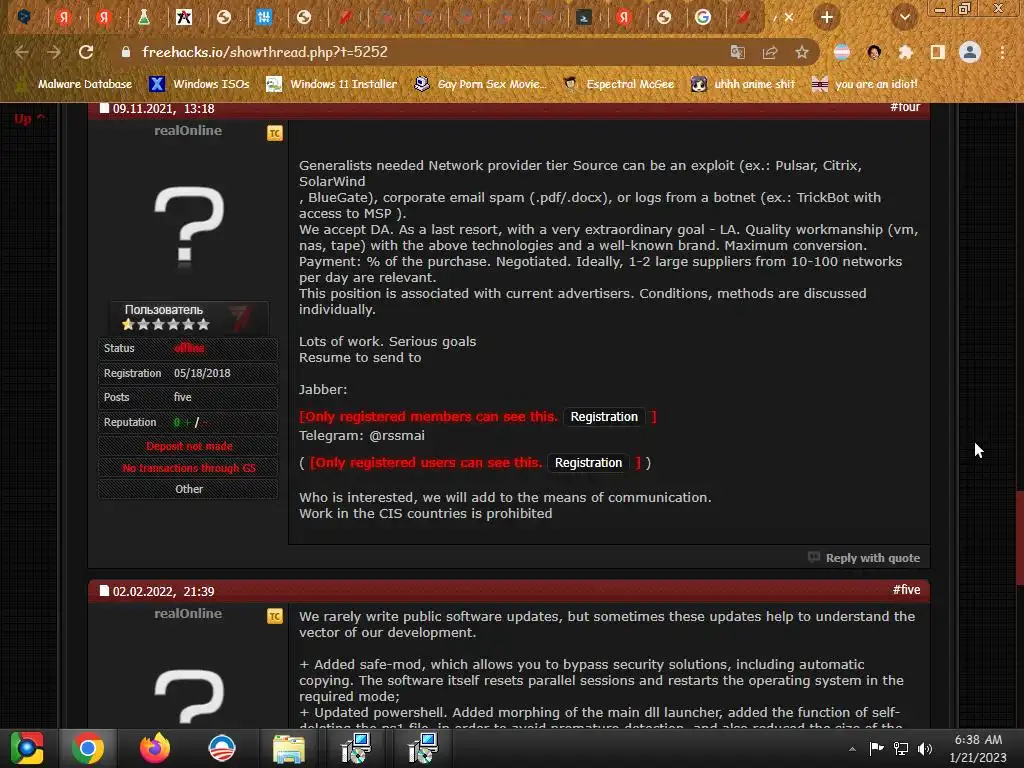Click the question mark avatar in post #four
Viewport: 1024px width, 768px height.
click(x=189, y=226)
